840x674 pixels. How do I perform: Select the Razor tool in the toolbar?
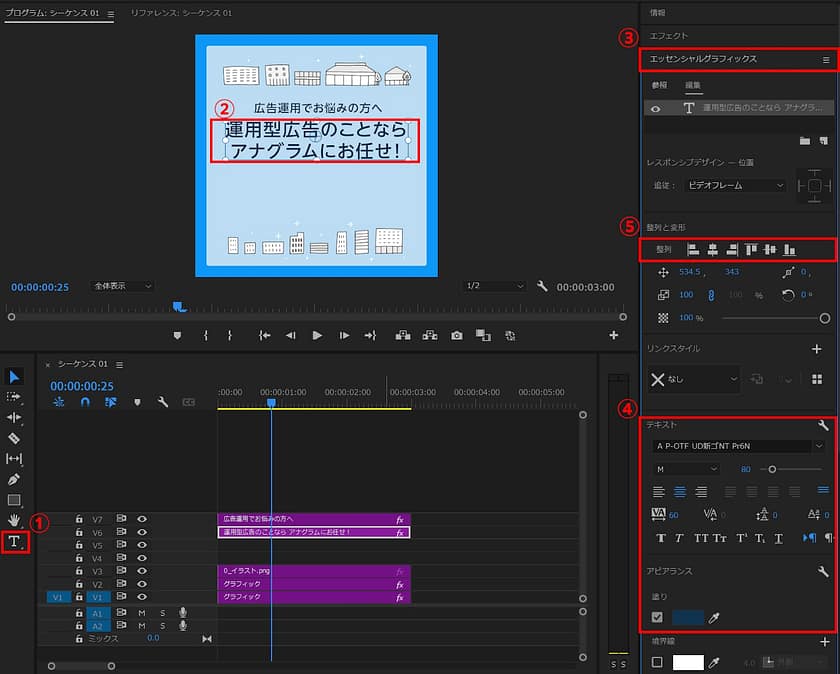pos(14,437)
